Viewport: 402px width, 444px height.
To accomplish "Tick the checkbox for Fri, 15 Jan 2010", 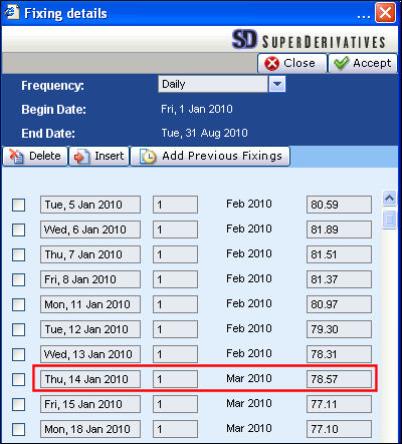I will [18, 404].
